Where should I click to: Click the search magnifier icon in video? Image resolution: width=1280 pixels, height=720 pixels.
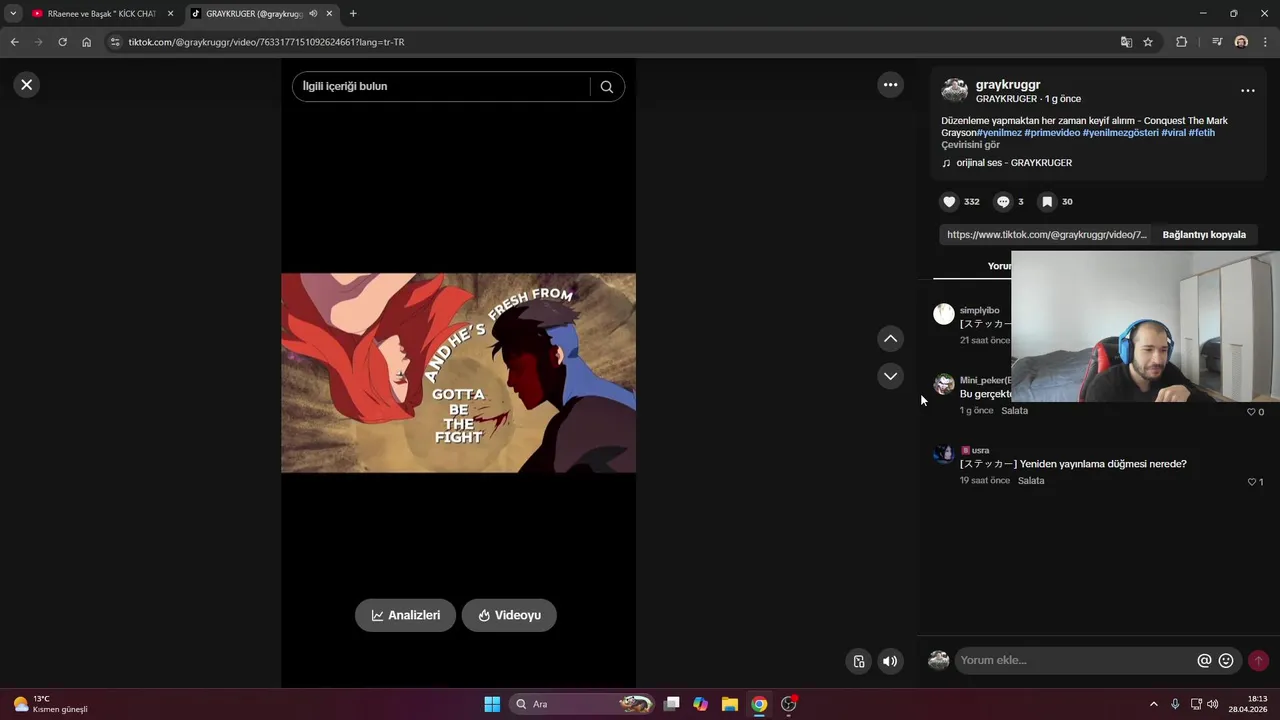[x=606, y=87]
